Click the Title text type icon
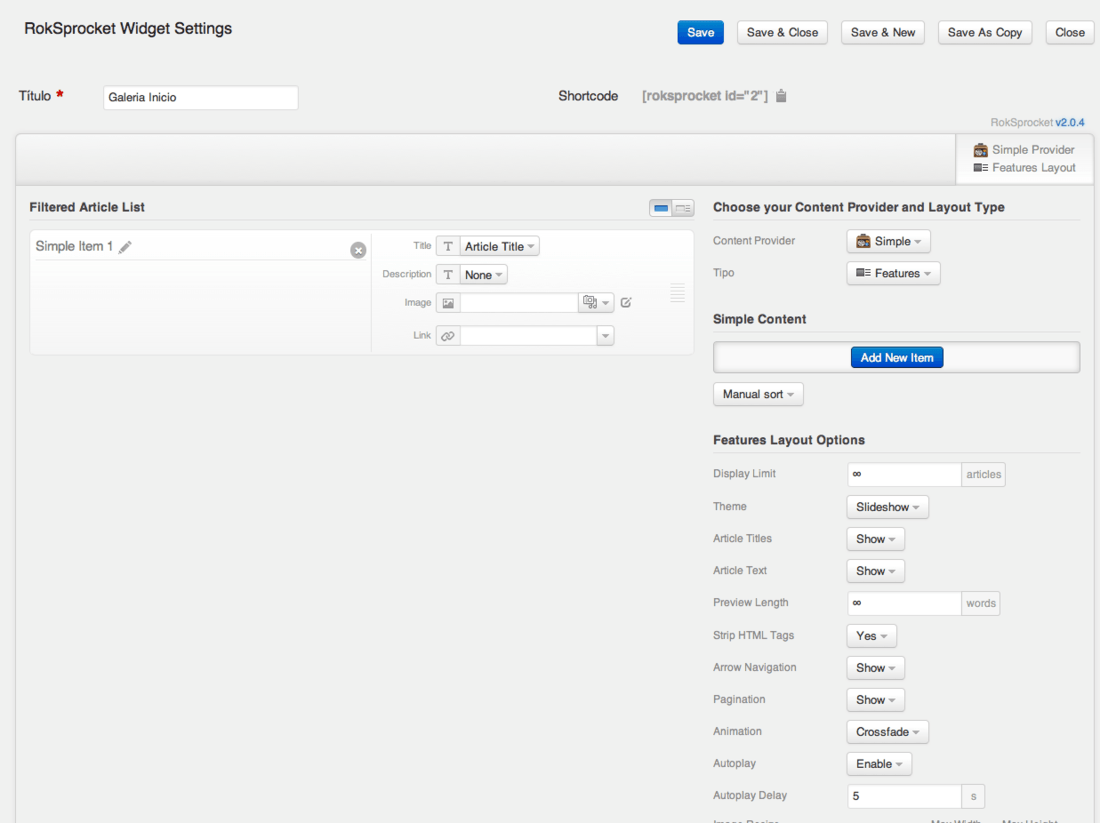Screen dimensions: 1100x823 tap(448, 246)
